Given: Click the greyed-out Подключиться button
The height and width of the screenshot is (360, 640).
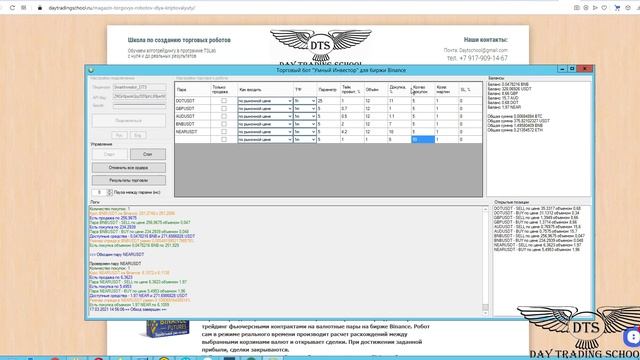Looking at the screenshot, I should pos(129,121).
